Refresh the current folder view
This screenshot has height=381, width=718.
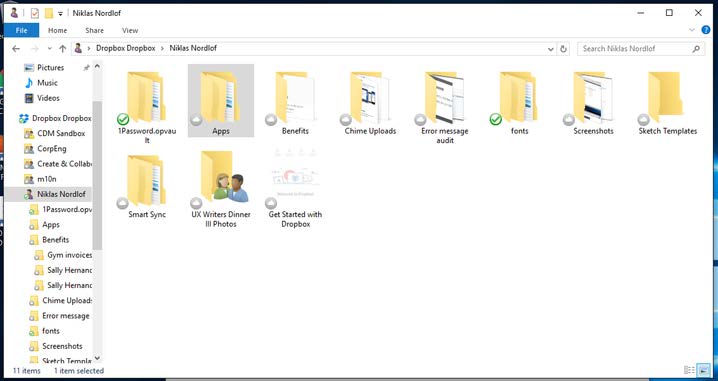pyautogui.click(x=564, y=49)
